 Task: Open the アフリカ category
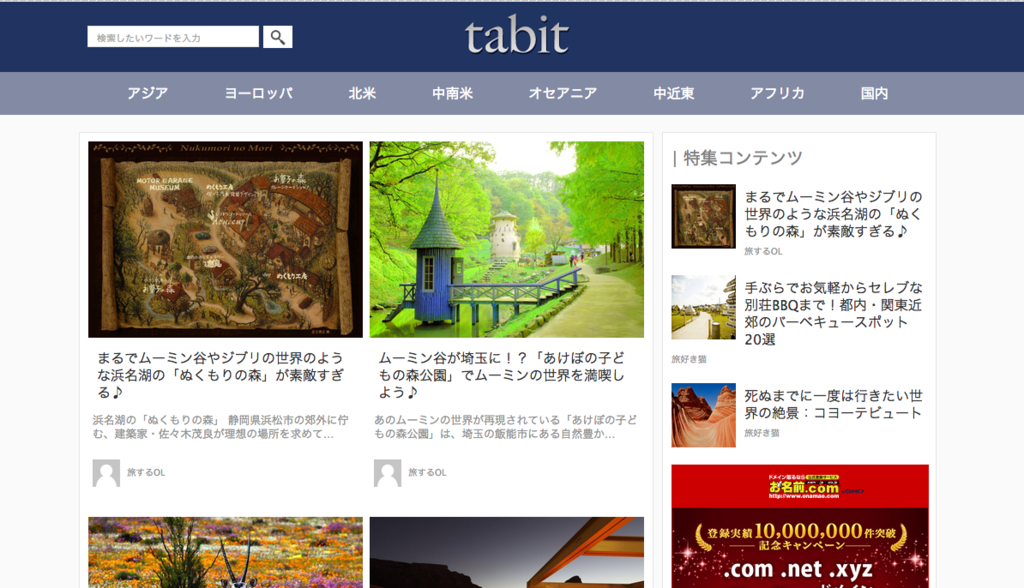(777, 93)
